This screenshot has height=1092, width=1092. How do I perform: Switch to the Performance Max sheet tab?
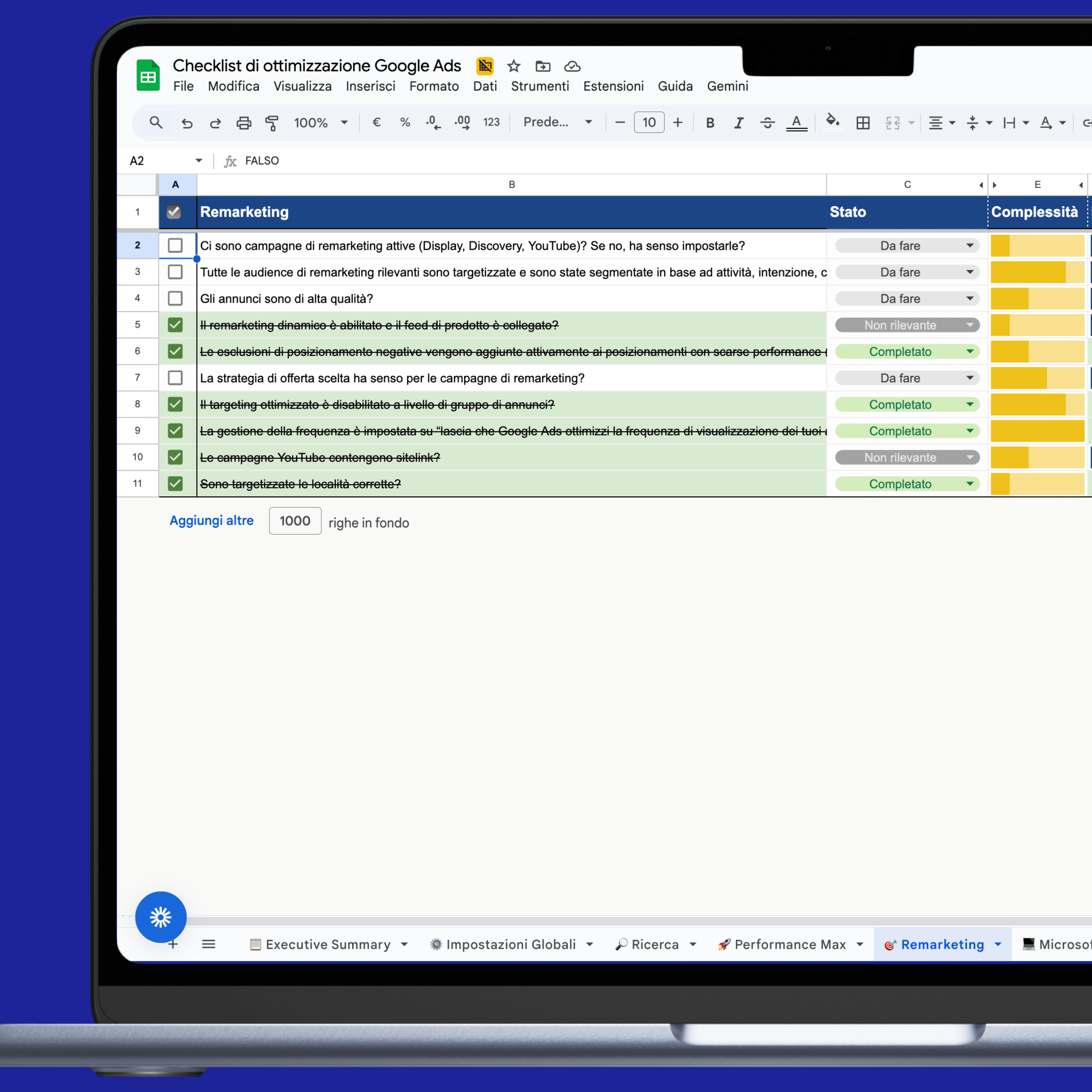(789, 944)
